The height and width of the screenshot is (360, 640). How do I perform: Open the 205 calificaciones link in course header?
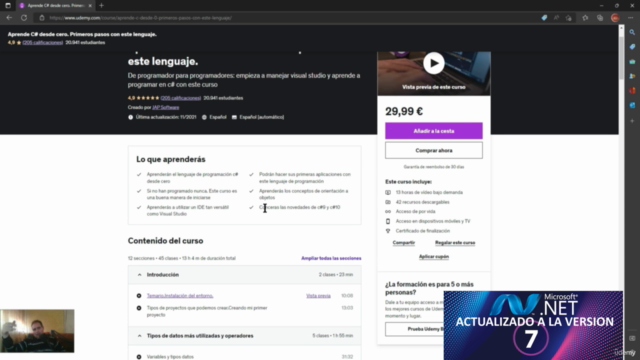point(181,98)
